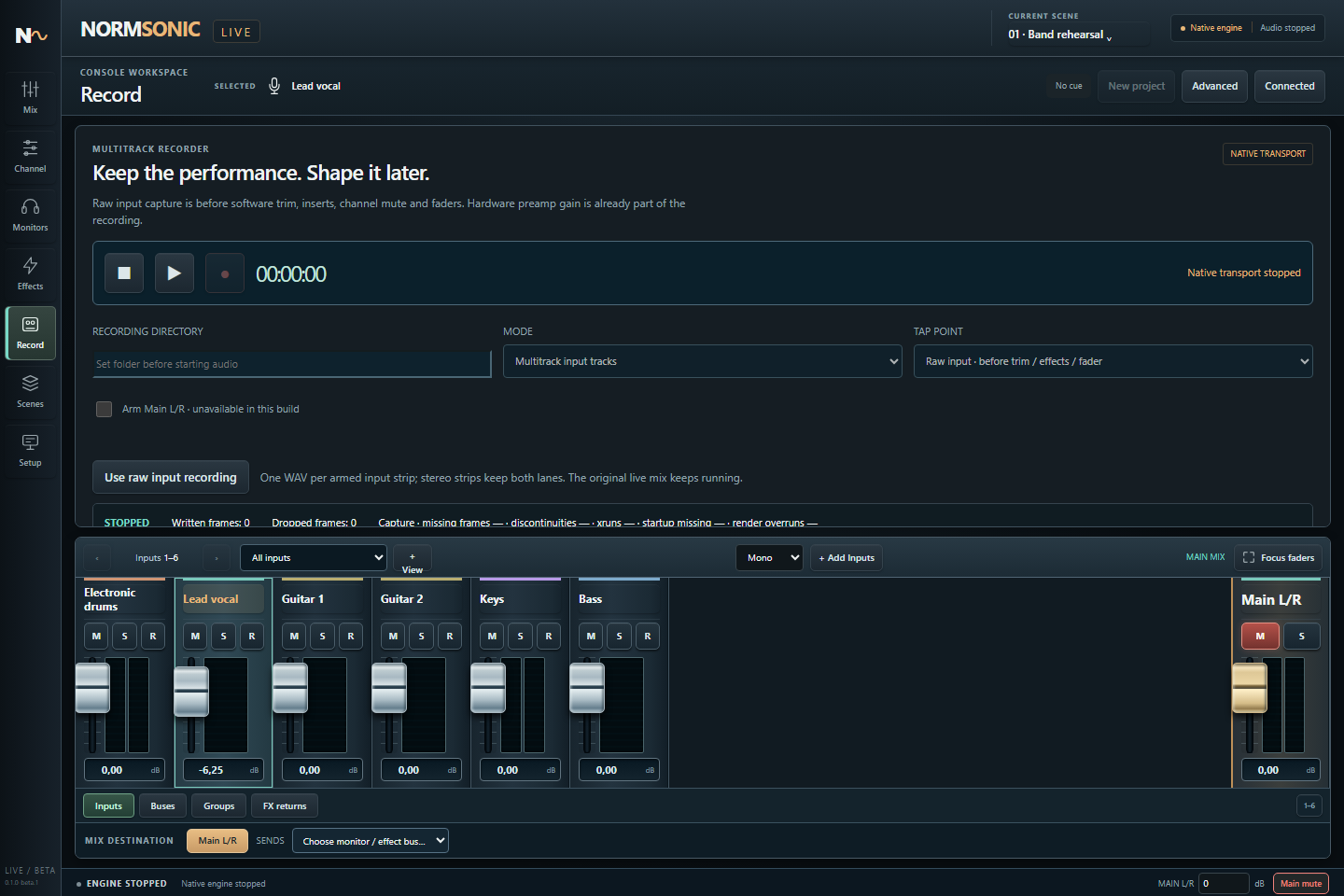
Task: Click the recording directory input field
Action: click(291, 364)
